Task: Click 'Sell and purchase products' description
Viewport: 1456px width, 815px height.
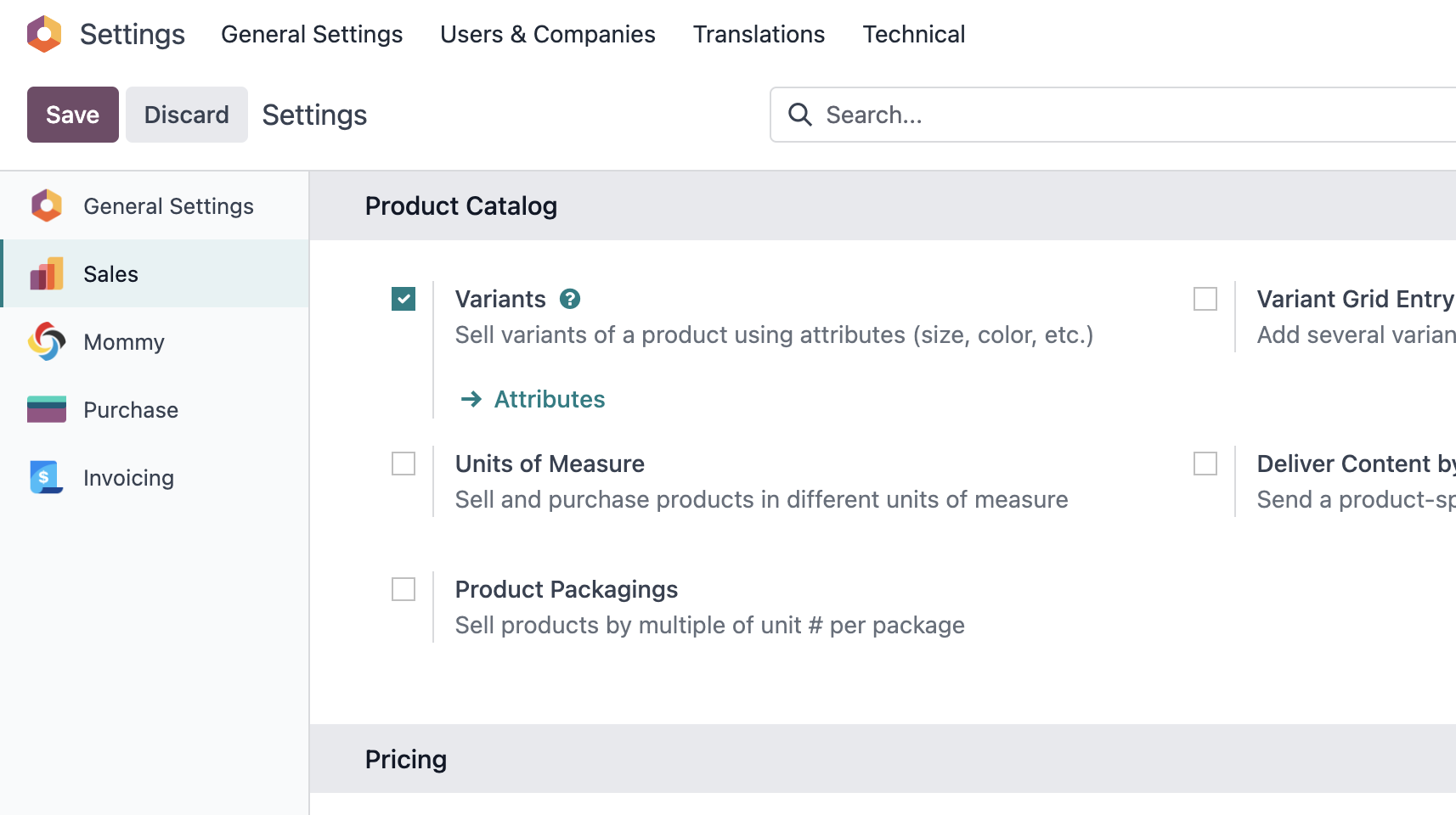Action: 762,499
